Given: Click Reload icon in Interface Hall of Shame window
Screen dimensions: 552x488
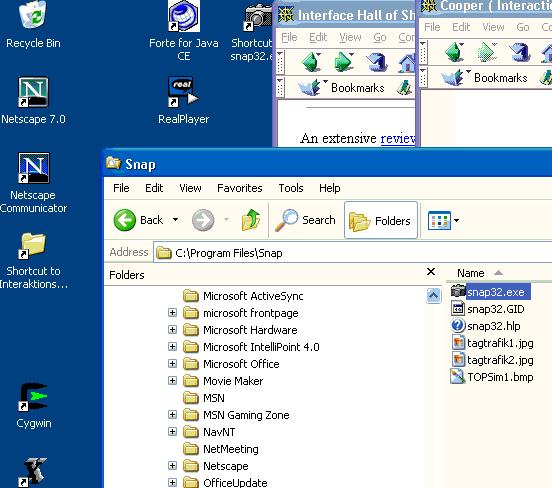Looking at the screenshot, I should (x=377, y=62).
